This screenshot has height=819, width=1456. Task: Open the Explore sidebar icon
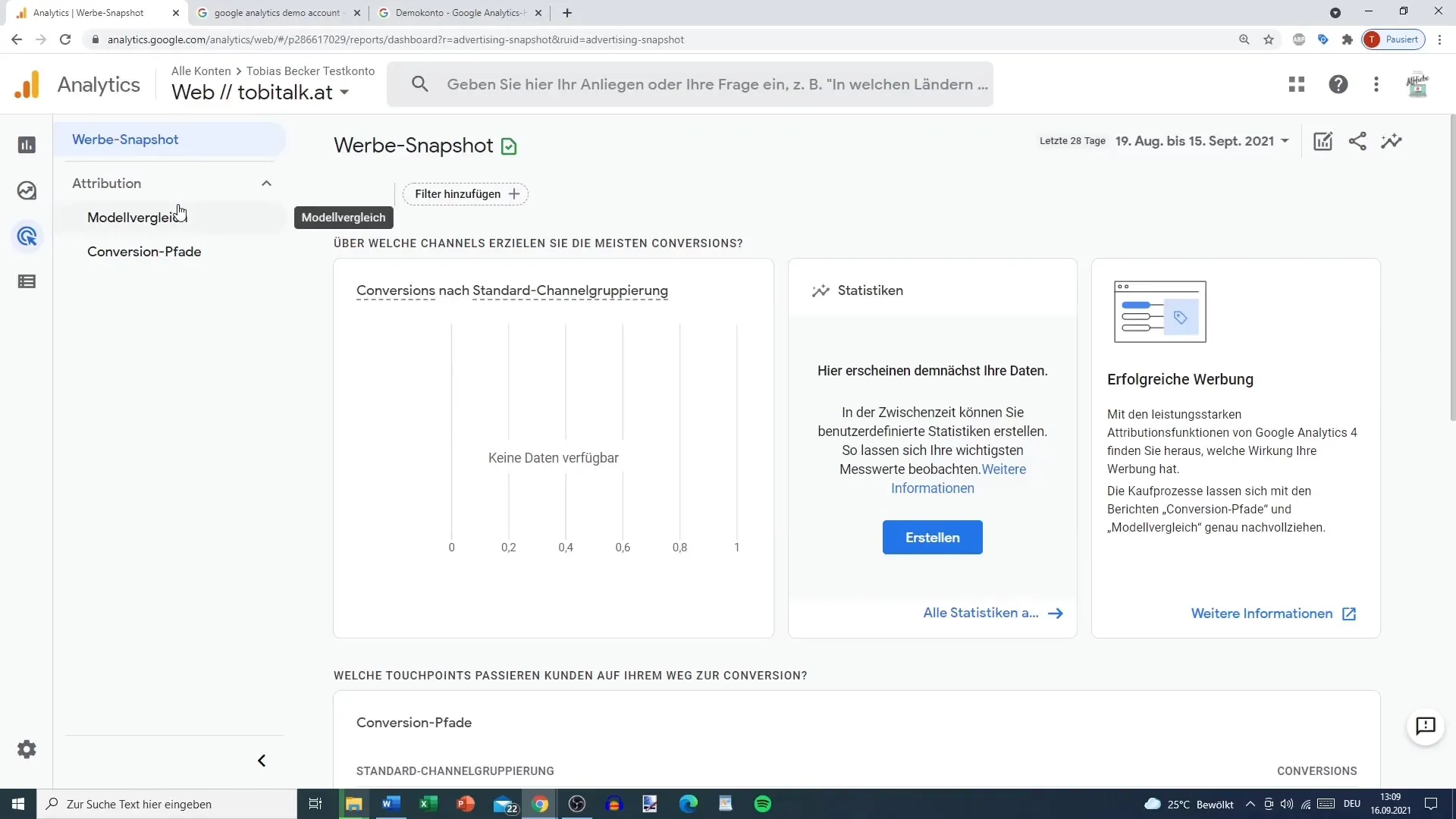(27, 190)
